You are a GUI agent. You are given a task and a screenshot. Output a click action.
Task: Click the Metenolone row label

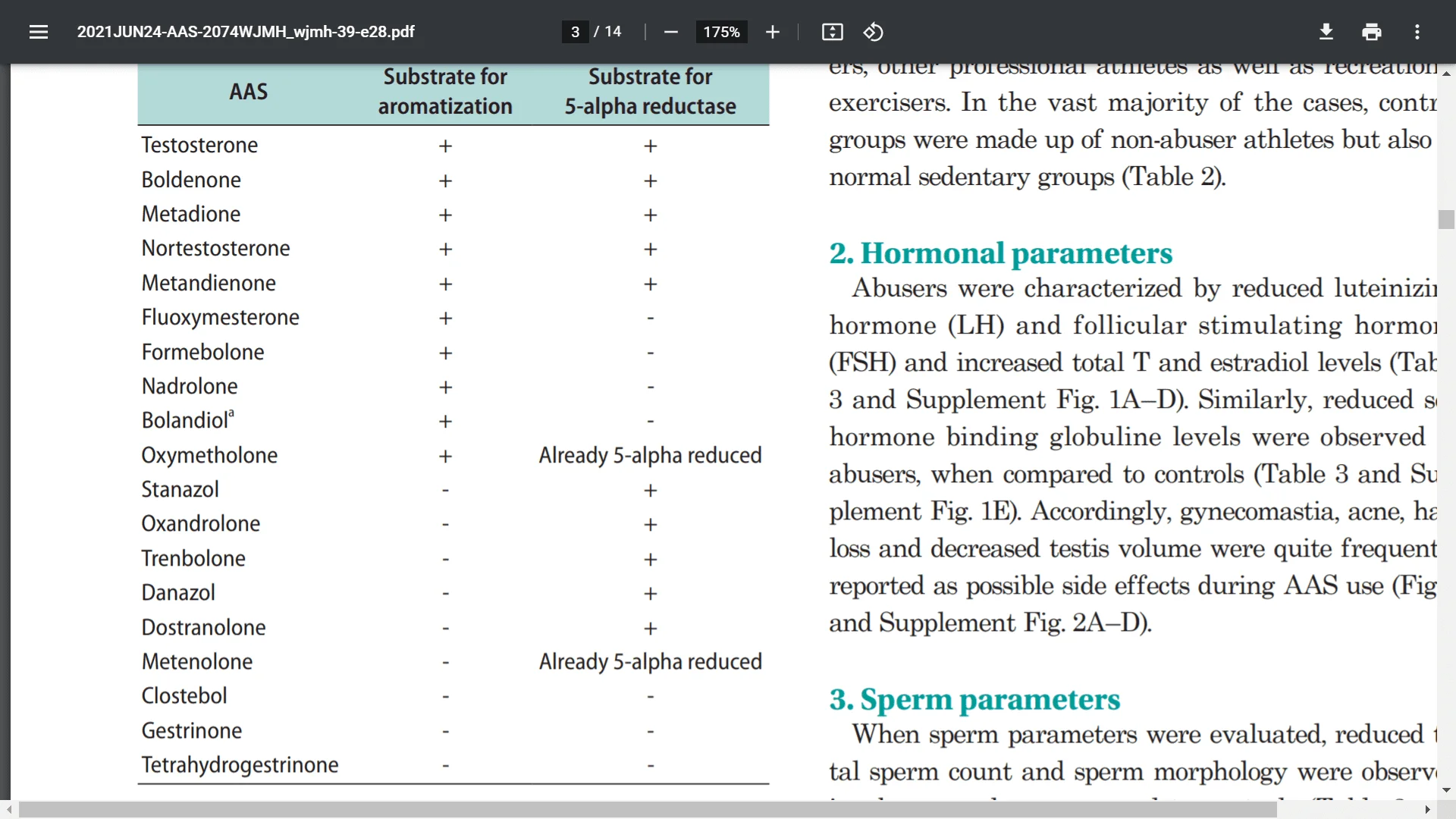coord(196,662)
